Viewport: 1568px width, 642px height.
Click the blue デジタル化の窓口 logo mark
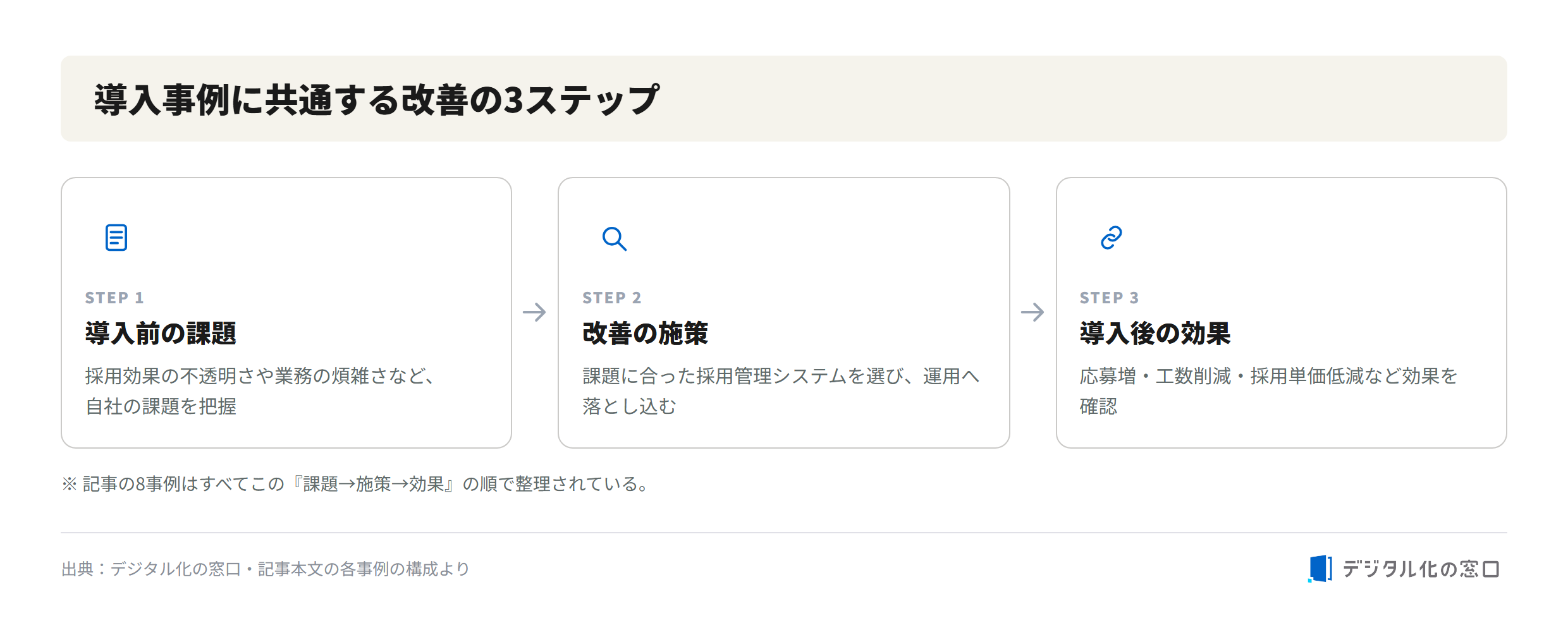coord(1320,569)
